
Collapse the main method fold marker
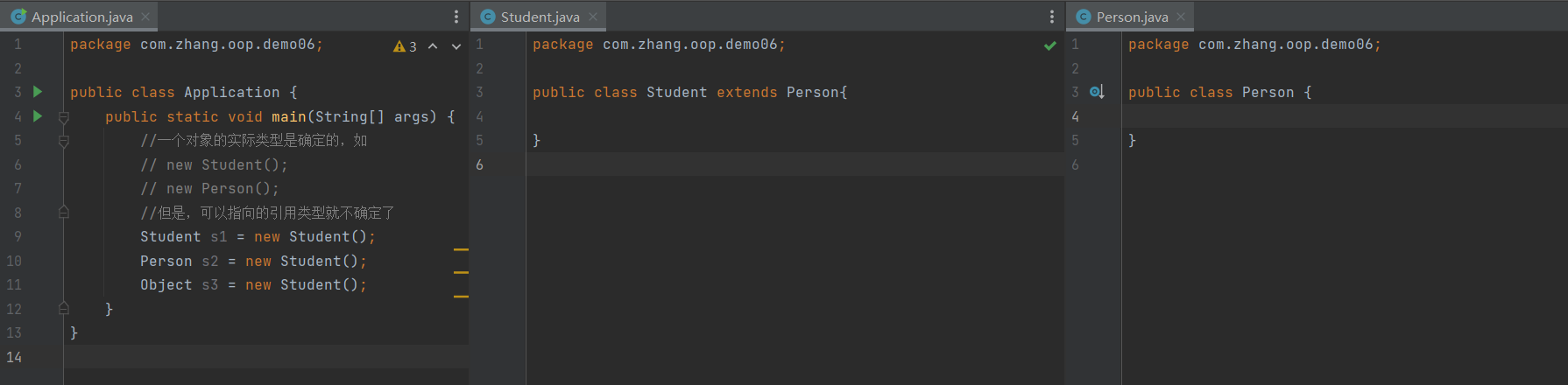click(x=63, y=116)
